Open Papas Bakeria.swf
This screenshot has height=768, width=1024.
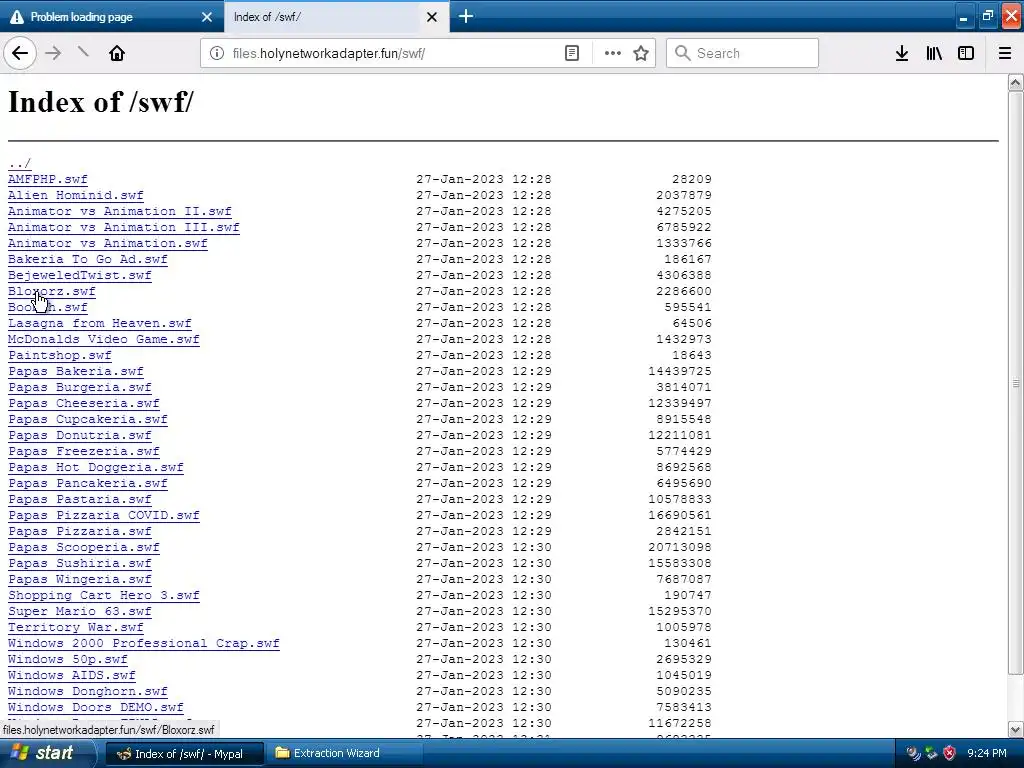click(x=76, y=371)
